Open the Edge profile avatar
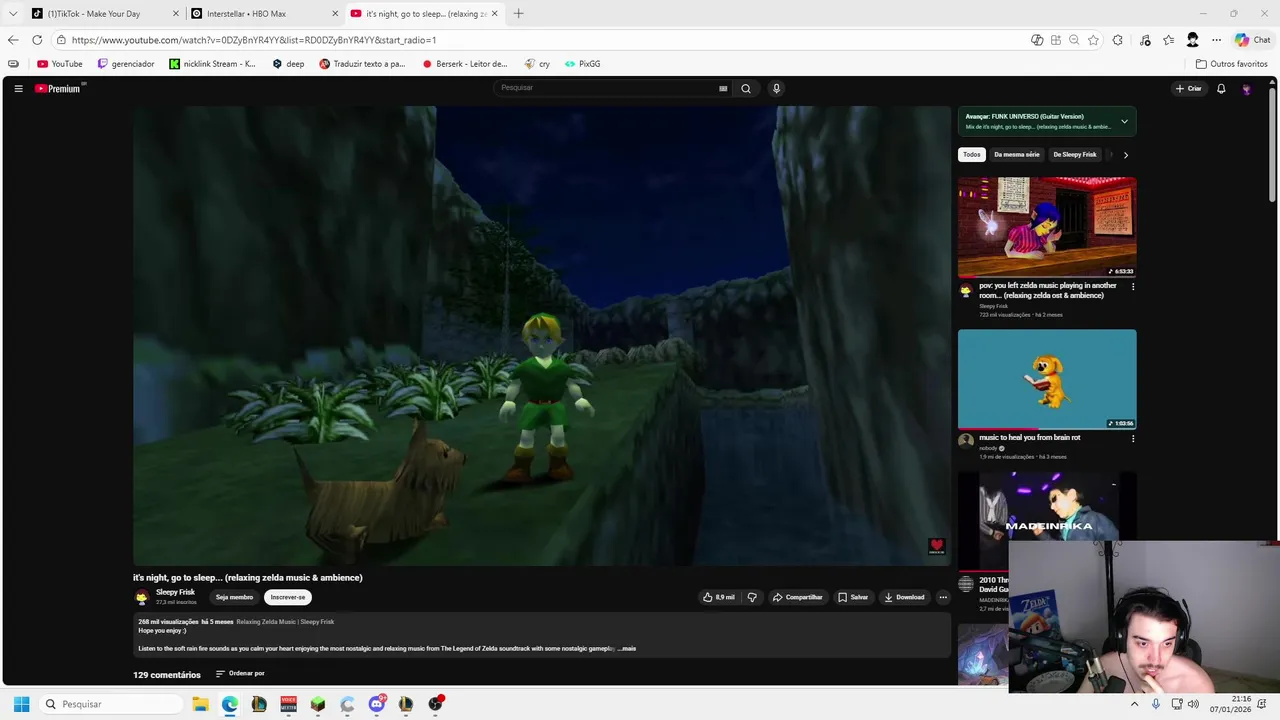 [1192, 40]
